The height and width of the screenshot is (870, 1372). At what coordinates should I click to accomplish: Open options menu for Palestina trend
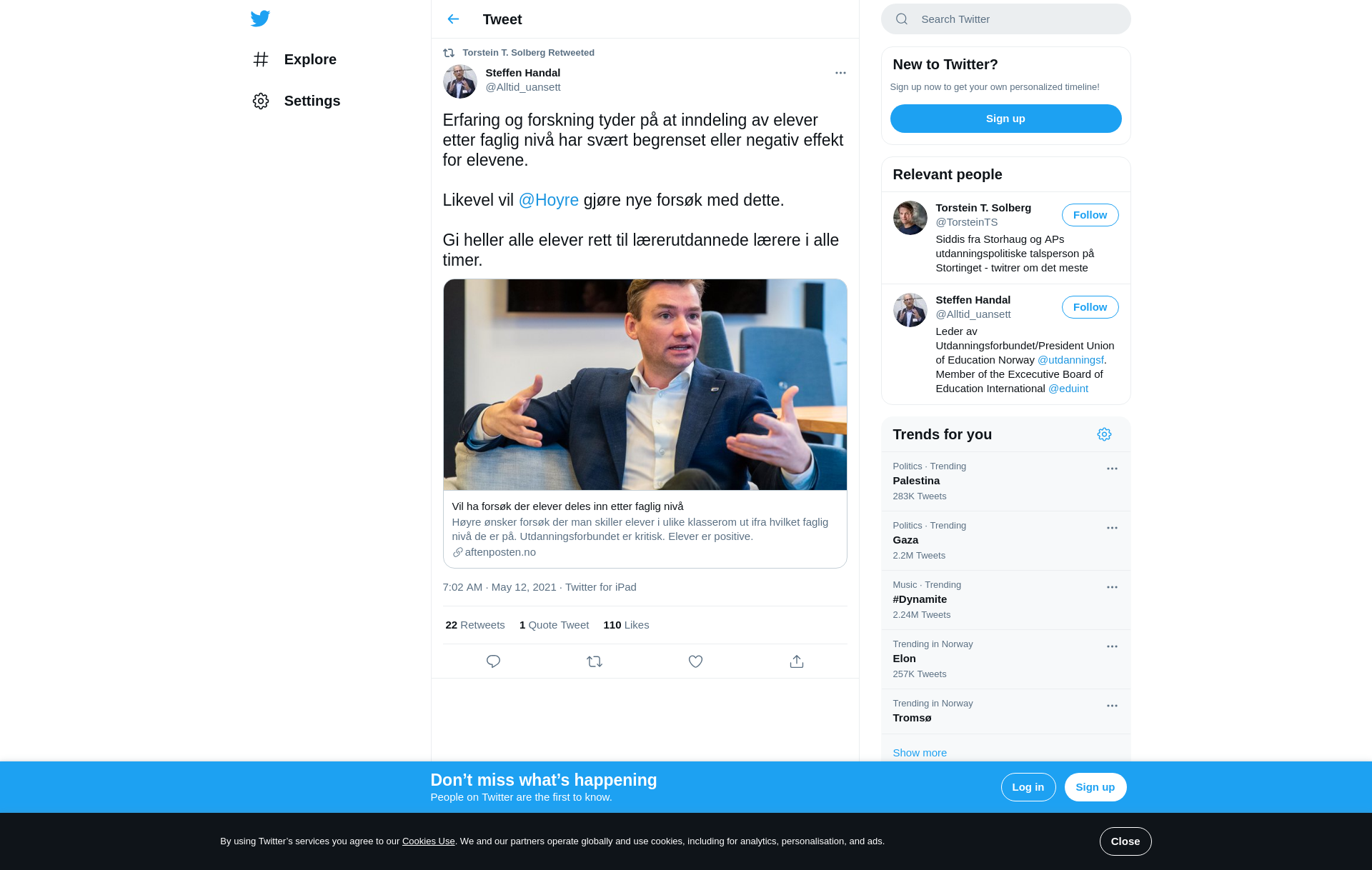coord(1112,469)
